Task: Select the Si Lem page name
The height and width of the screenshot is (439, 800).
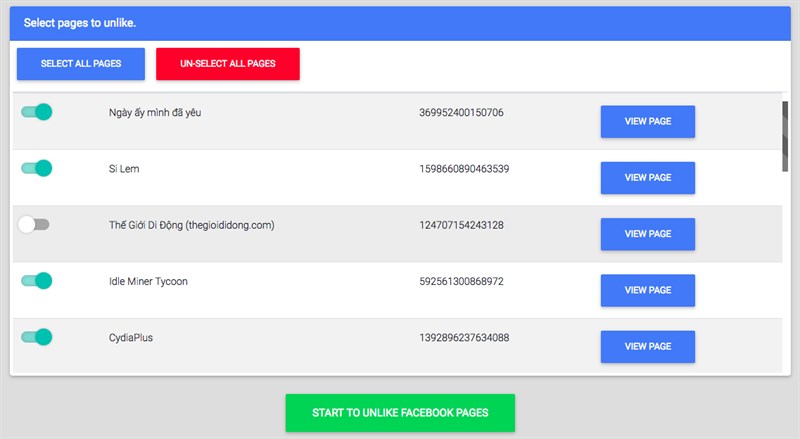Action: pos(124,169)
